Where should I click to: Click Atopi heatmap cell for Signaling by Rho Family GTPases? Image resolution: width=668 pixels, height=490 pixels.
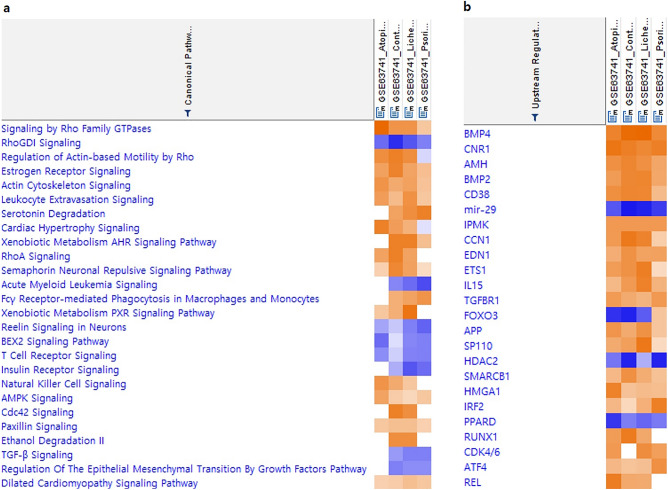point(381,128)
